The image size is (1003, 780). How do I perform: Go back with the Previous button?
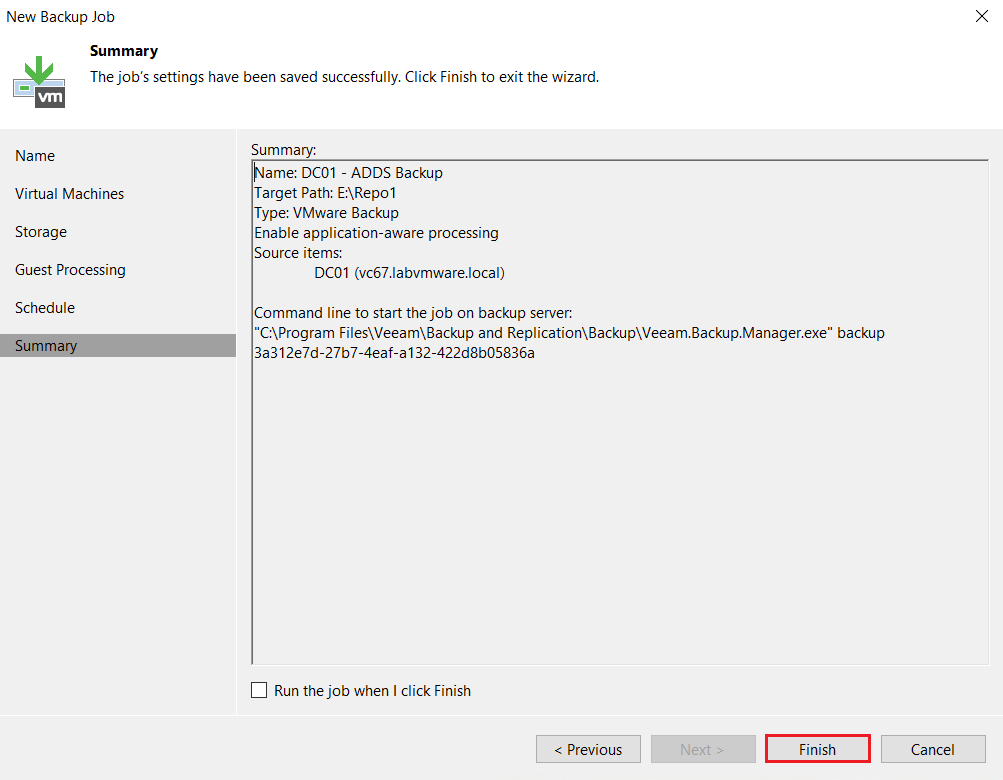click(588, 749)
